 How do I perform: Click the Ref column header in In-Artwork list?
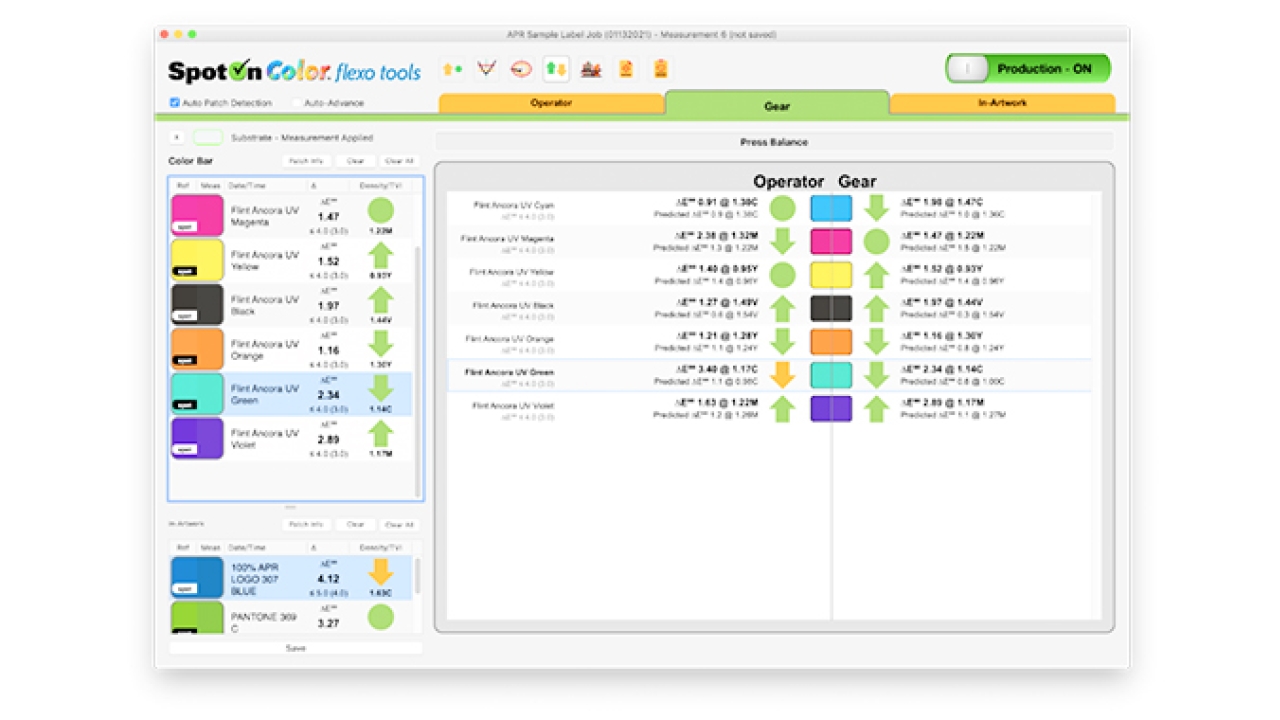(x=183, y=547)
